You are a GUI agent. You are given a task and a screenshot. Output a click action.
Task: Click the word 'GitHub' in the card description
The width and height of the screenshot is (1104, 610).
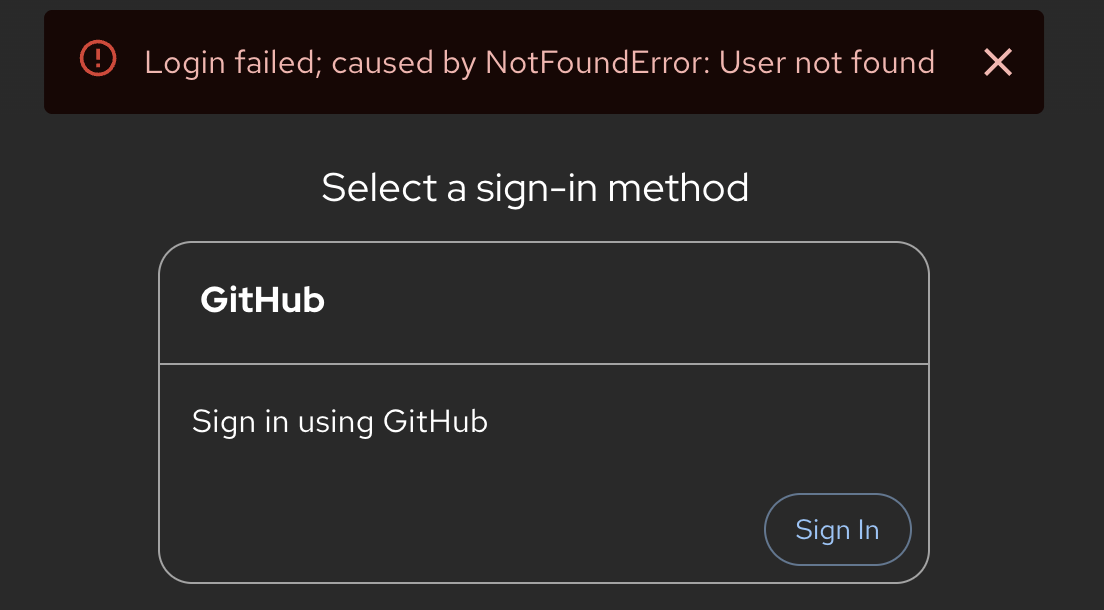tap(435, 422)
